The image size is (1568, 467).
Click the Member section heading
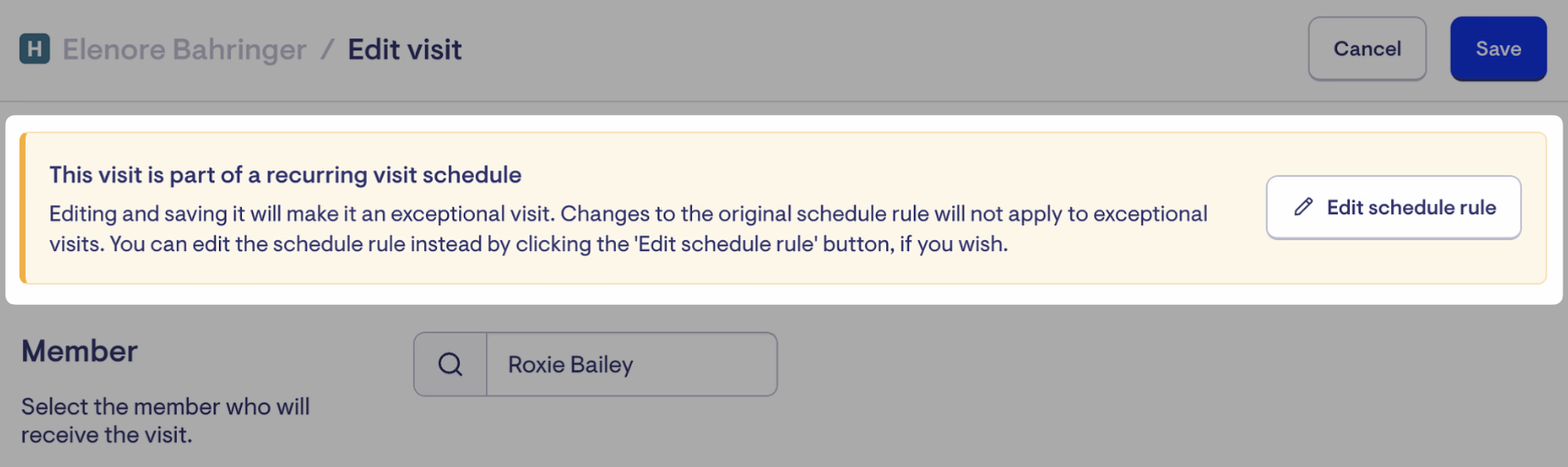[x=80, y=352]
